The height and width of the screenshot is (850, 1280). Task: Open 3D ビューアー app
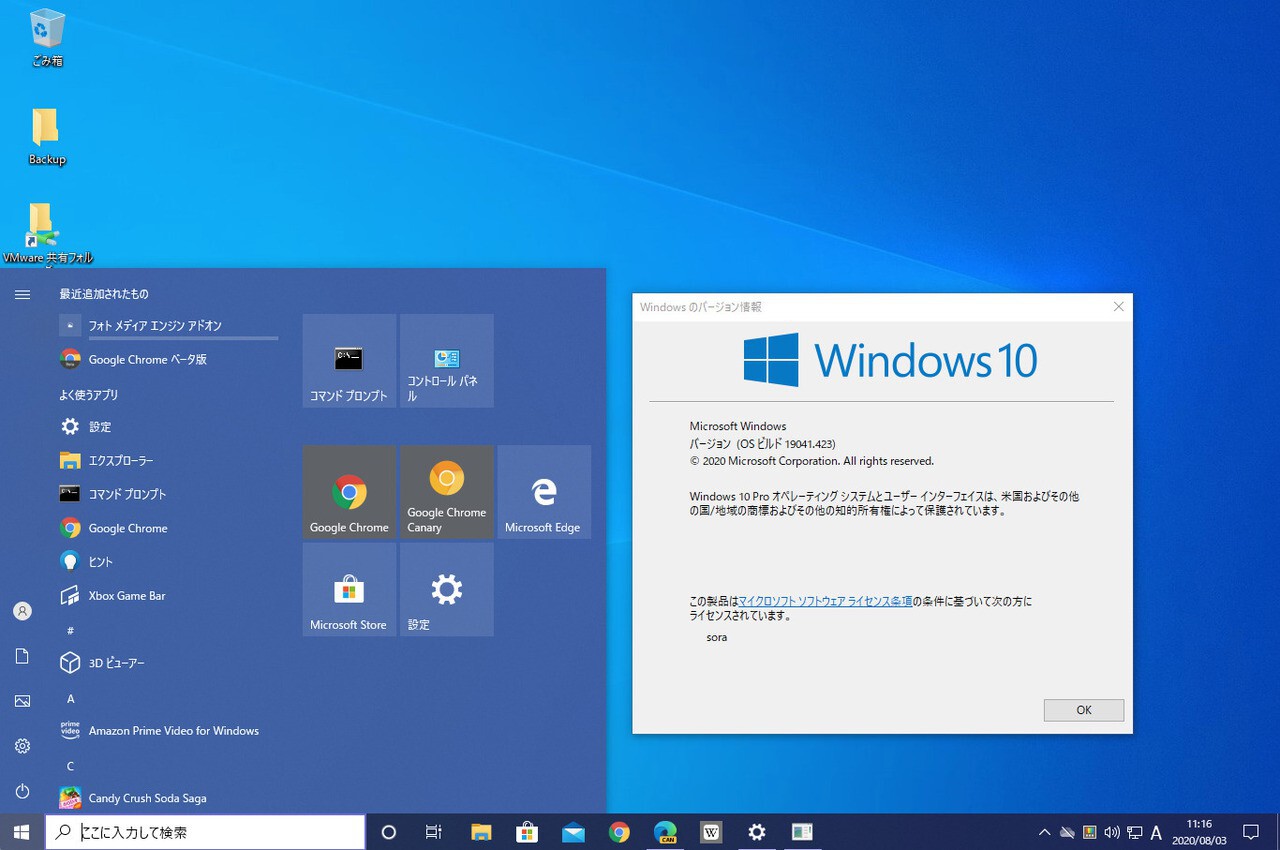click(x=168, y=663)
